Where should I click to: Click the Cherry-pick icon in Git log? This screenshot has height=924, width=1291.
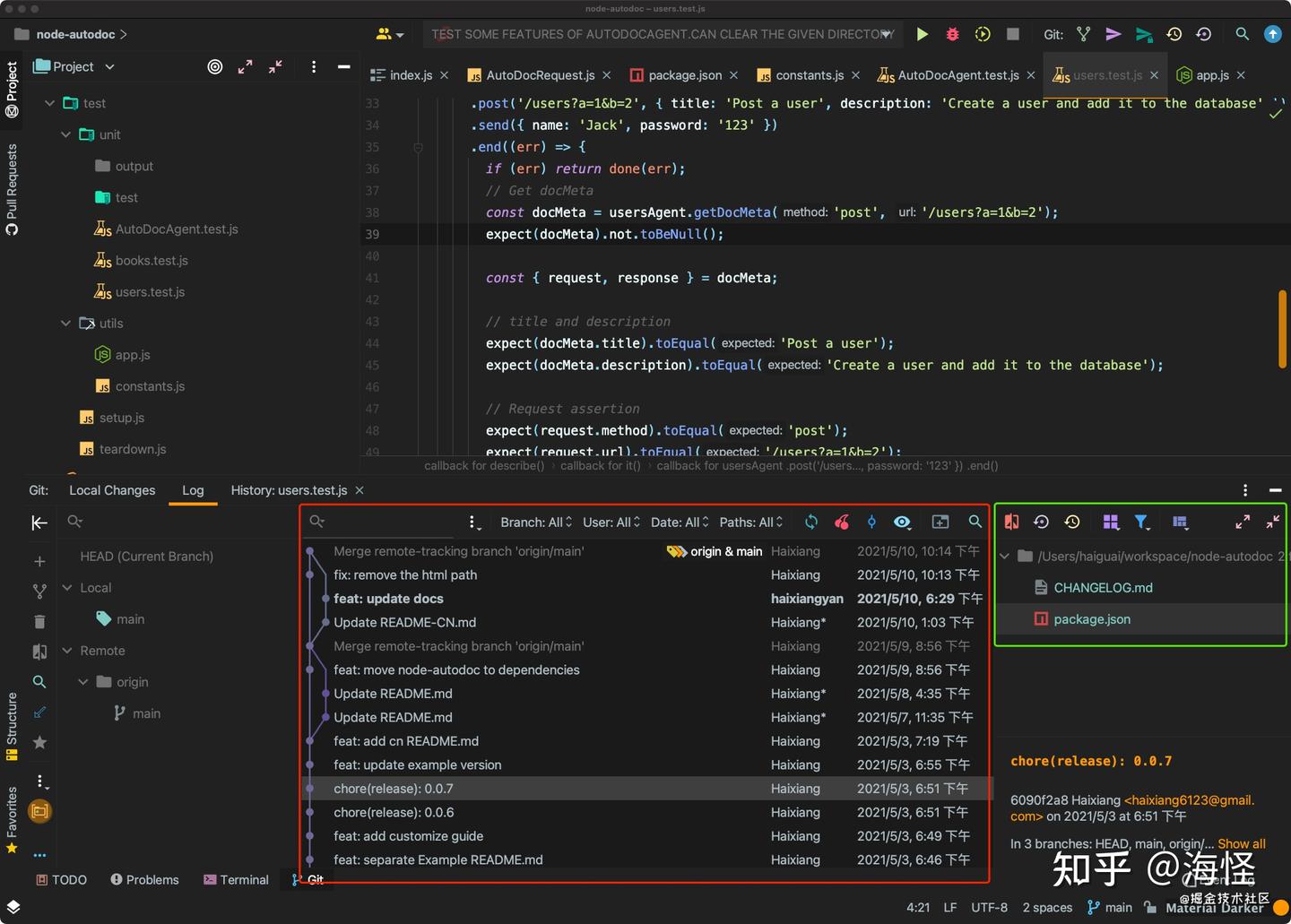[841, 522]
